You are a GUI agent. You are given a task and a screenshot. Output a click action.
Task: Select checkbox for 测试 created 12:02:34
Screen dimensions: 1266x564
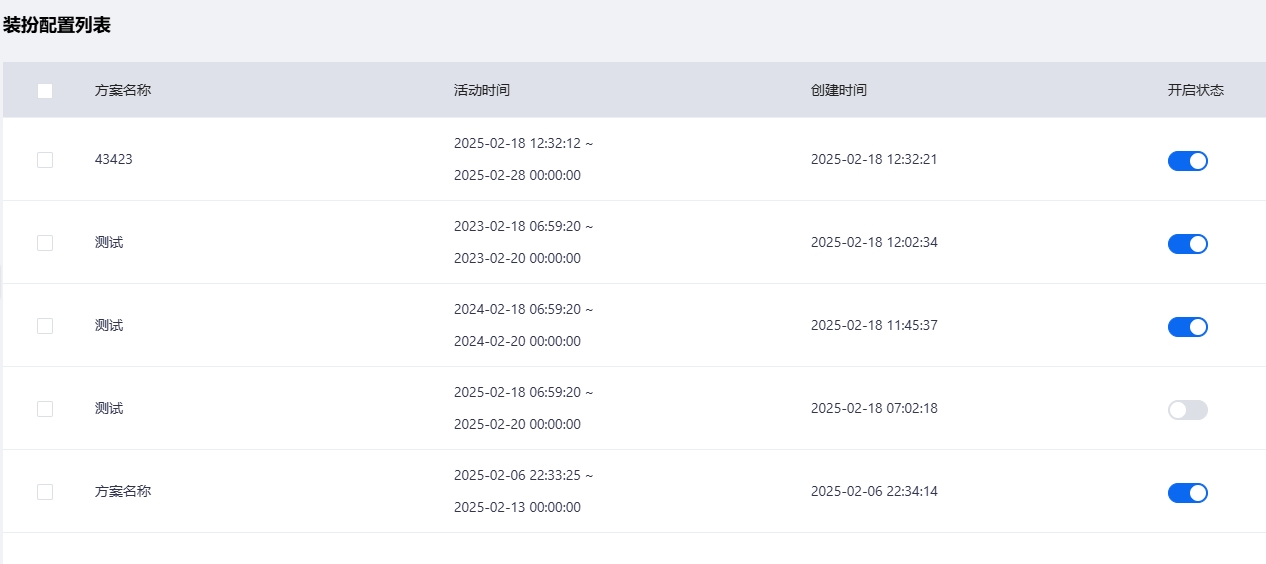(45, 243)
